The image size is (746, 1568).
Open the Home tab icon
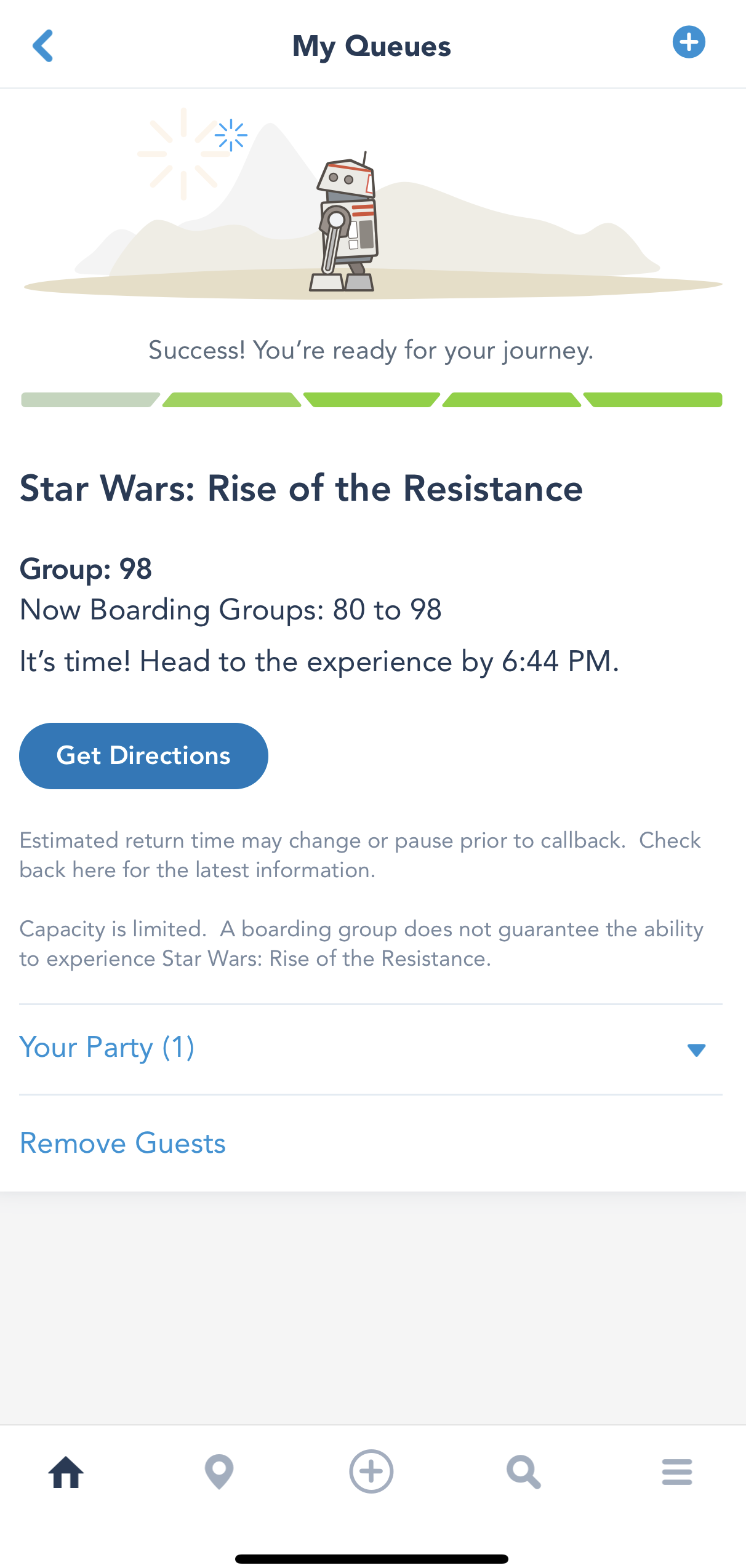(66, 1472)
